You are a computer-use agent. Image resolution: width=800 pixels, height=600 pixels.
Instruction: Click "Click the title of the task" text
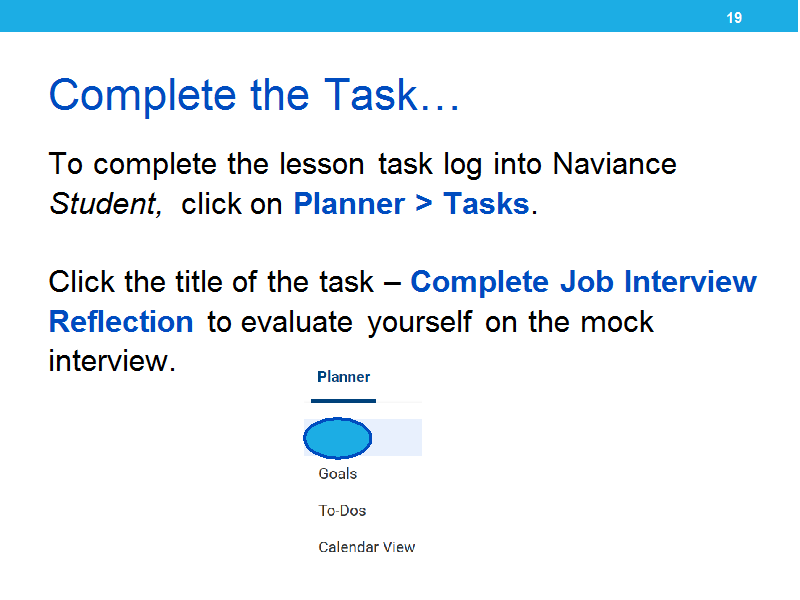(x=211, y=282)
